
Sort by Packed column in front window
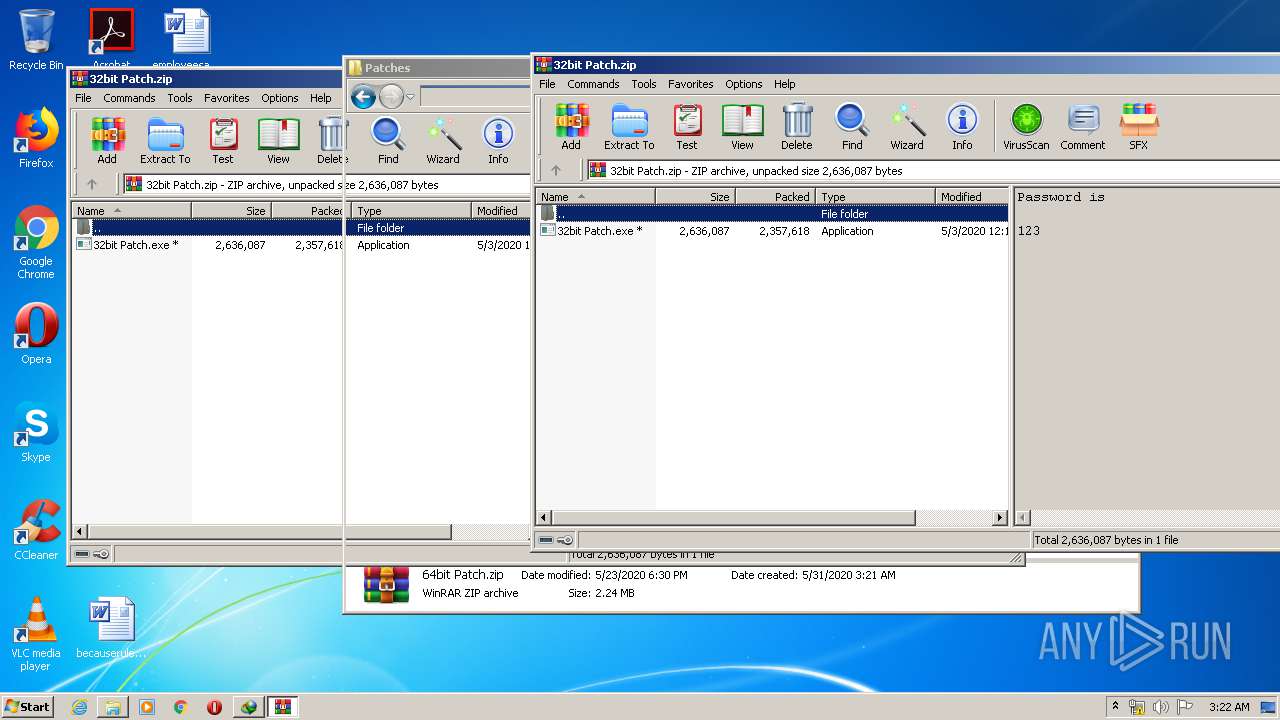(776, 197)
